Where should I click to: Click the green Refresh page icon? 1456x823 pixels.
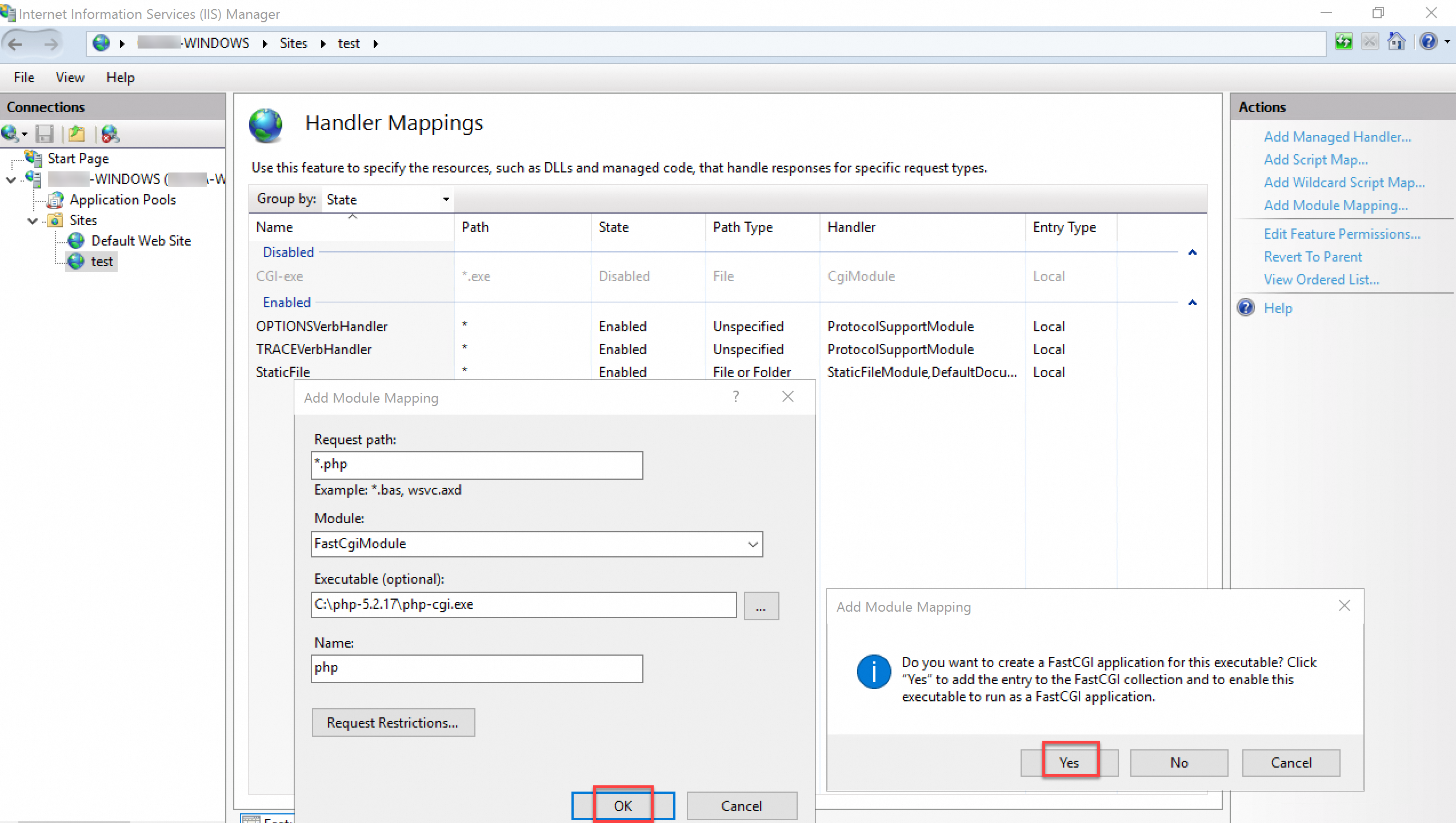pyautogui.click(x=1343, y=42)
